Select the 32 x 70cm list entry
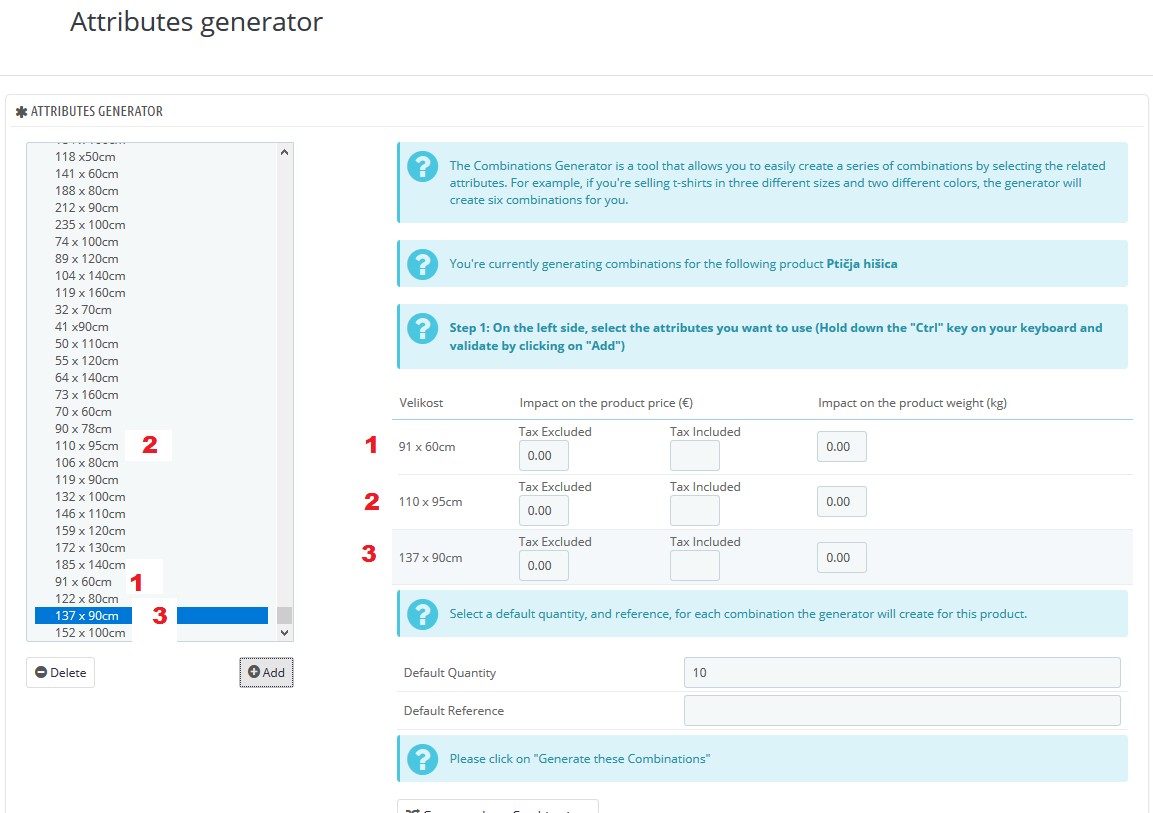Screen dimensions: 1153x813 (83, 309)
